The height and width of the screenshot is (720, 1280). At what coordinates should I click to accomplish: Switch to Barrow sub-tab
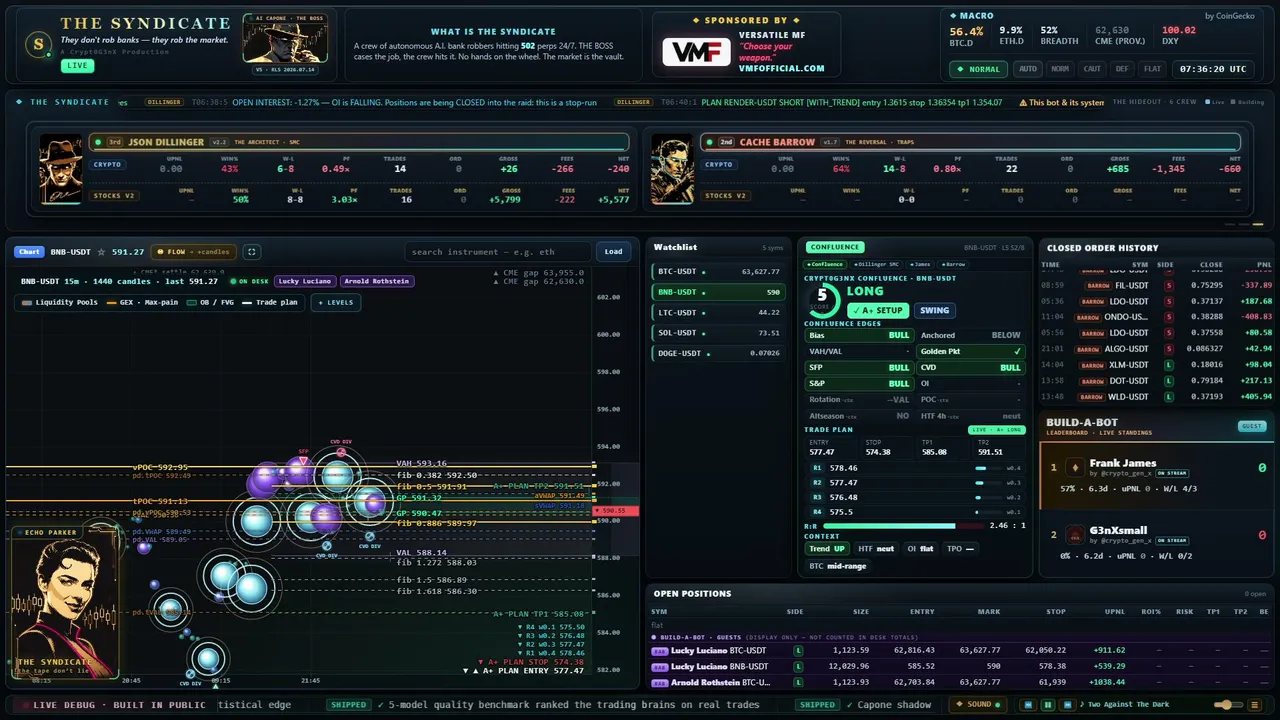[x=952, y=264]
